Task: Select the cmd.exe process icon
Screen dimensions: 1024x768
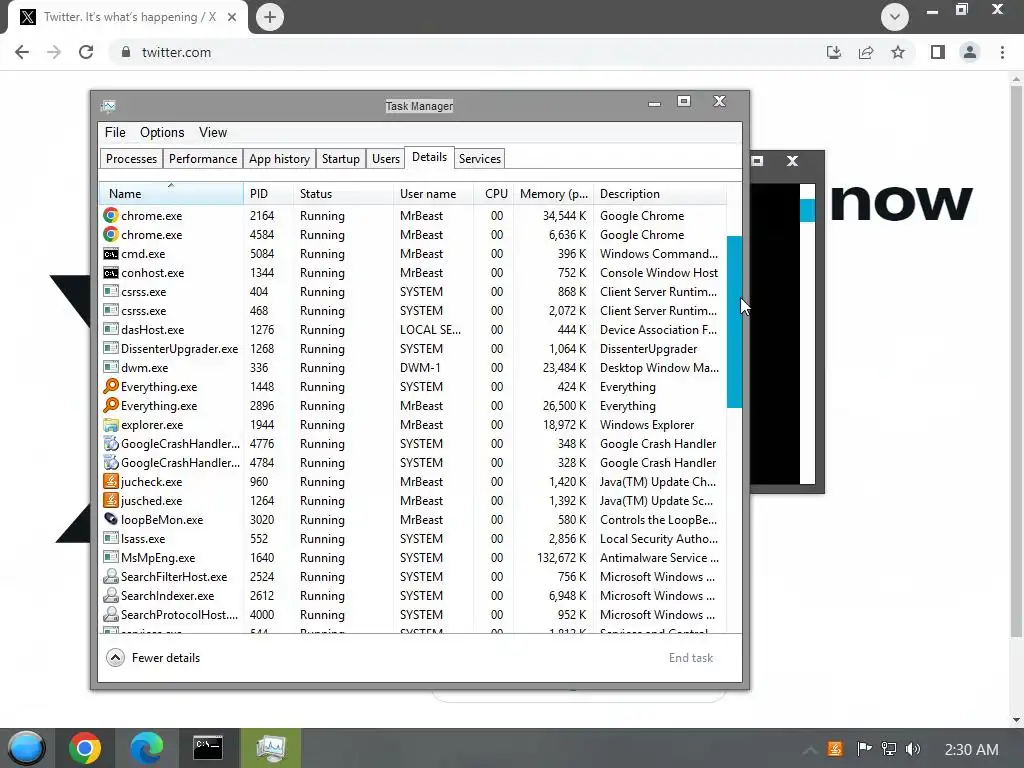Action: (111, 253)
